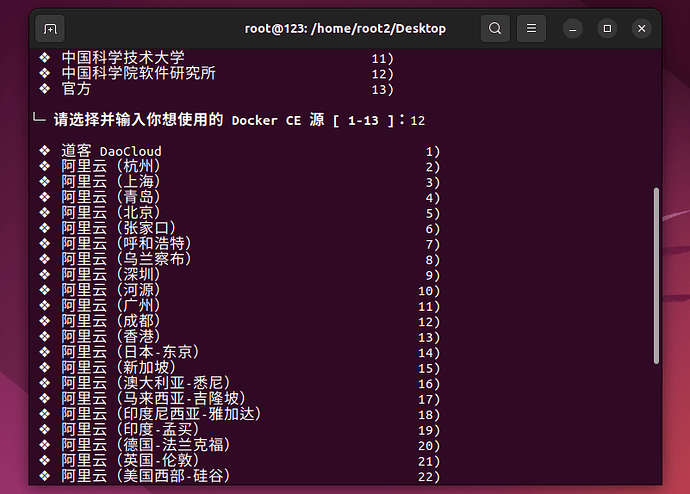Click the 阿里云（马来西亚-吉隆坡）entry
This screenshot has height=494, width=690.
pos(154,399)
